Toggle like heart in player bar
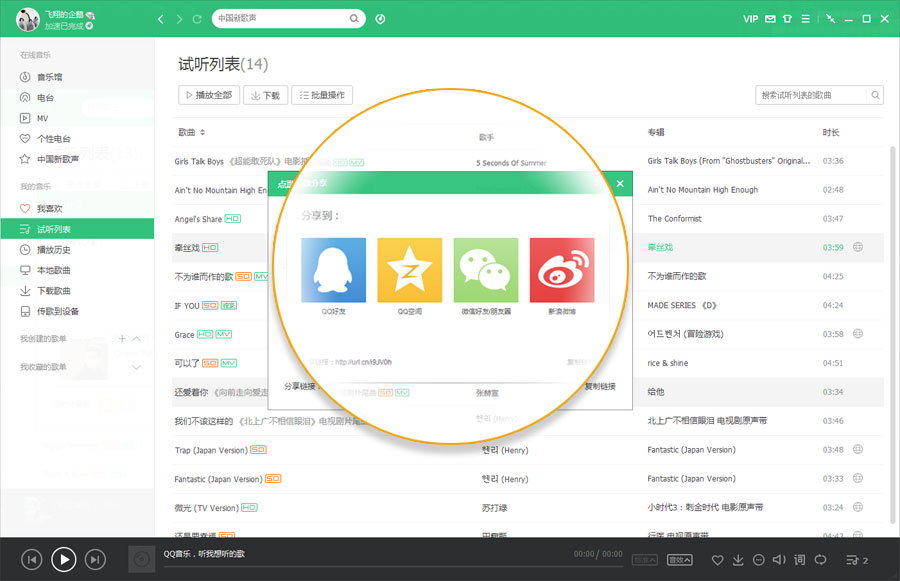900x581 pixels. pos(717,560)
